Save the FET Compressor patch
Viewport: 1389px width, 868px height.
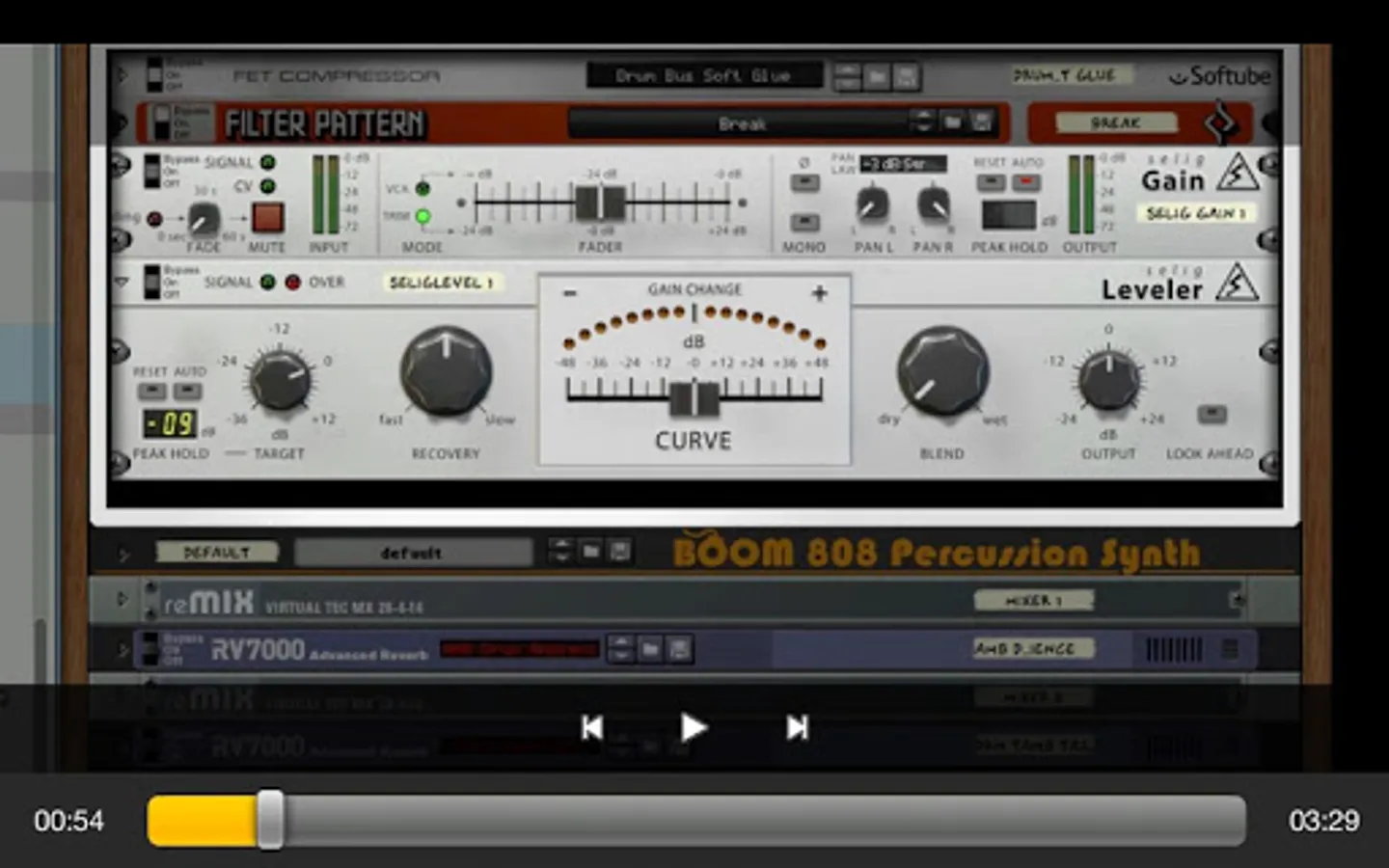click(906, 75)
